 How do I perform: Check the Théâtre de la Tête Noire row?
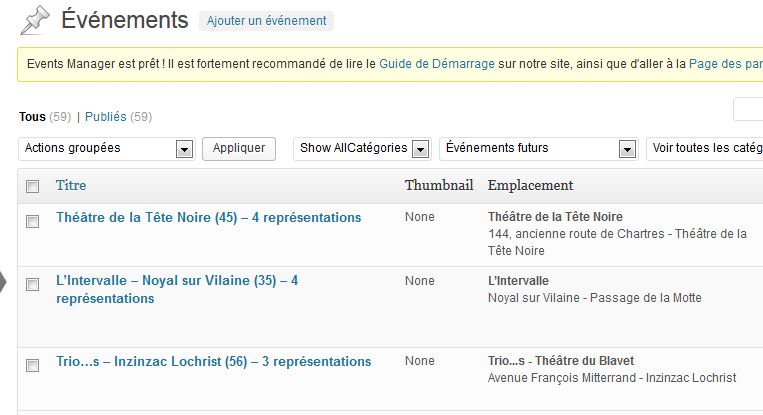33,221
